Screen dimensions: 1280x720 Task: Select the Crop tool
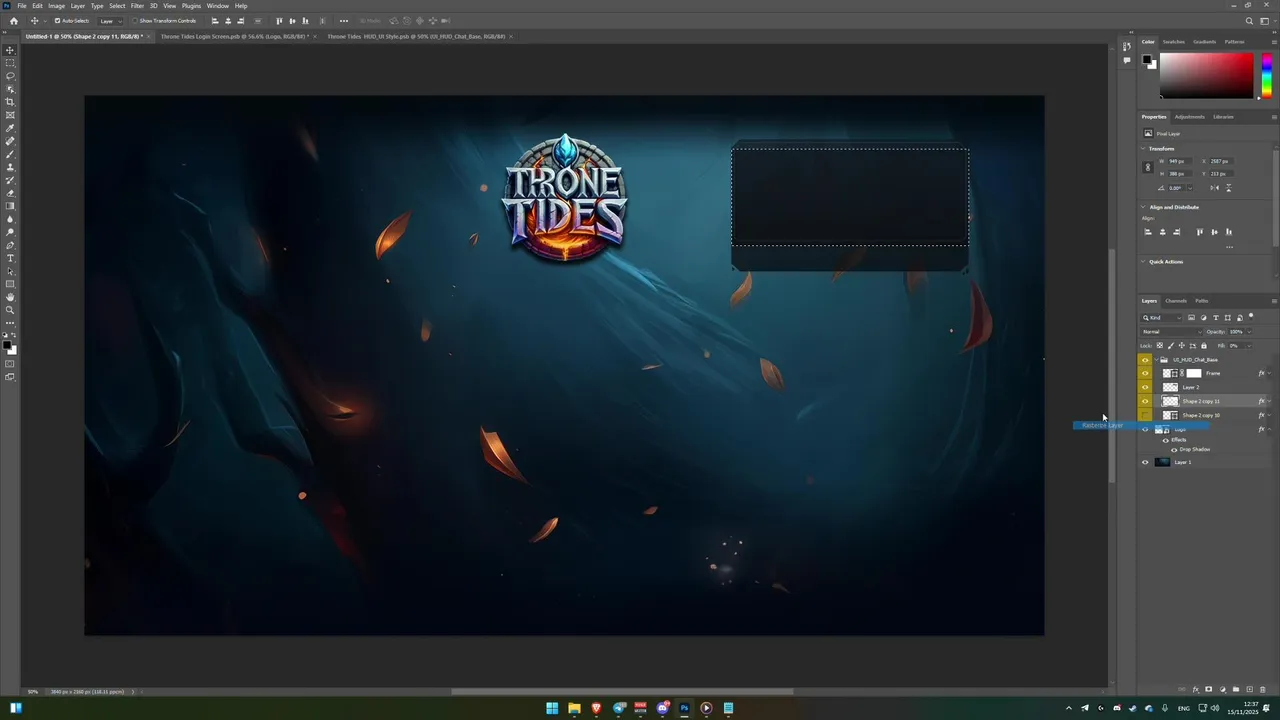[11, 102]
